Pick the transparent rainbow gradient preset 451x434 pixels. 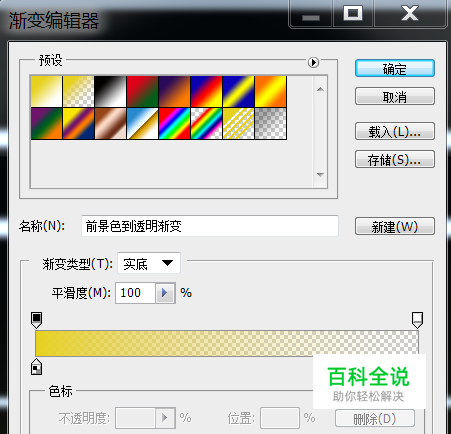click(x=206, y=124)
